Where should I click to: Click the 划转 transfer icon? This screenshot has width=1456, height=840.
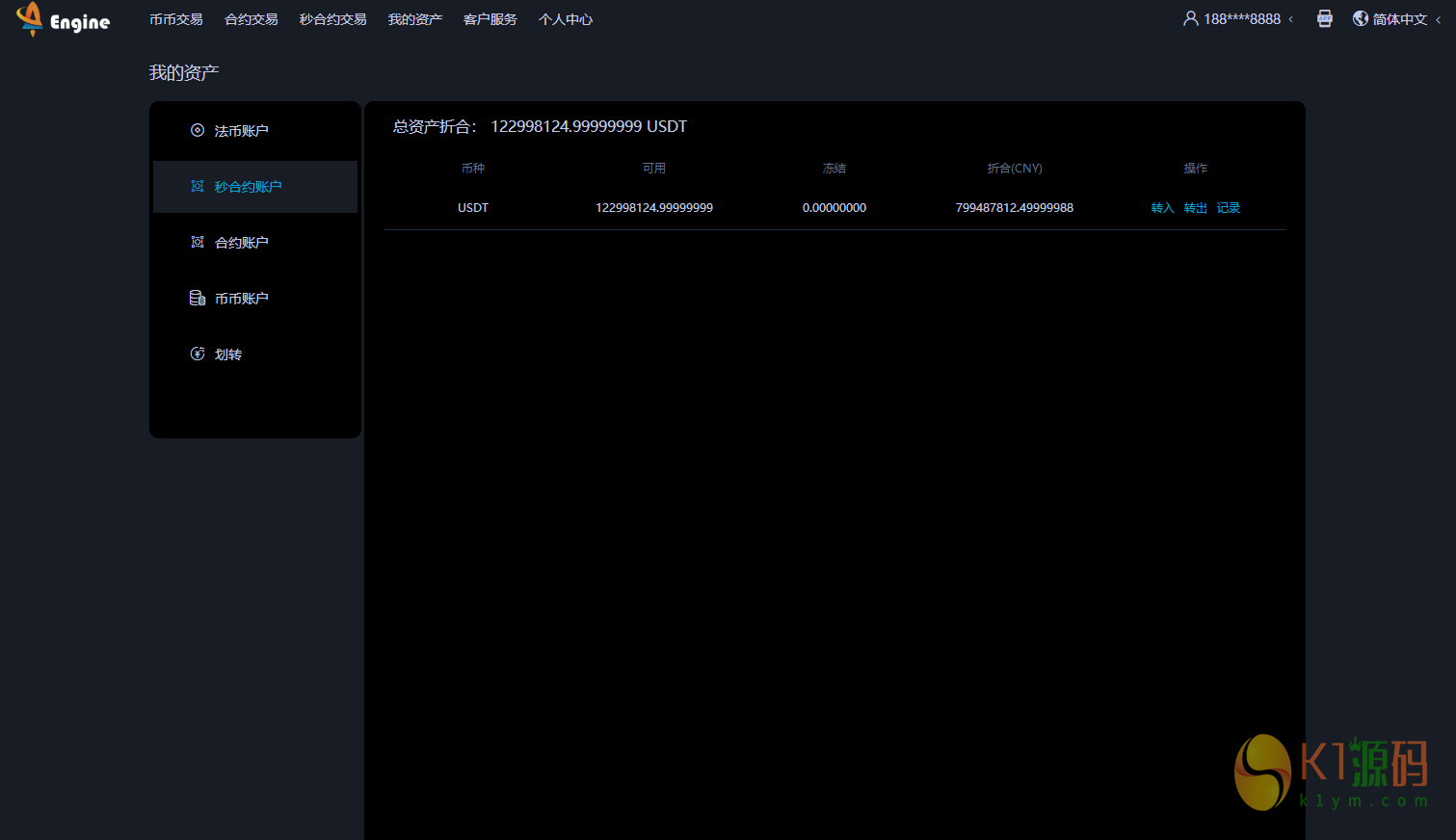coord(198,354)
